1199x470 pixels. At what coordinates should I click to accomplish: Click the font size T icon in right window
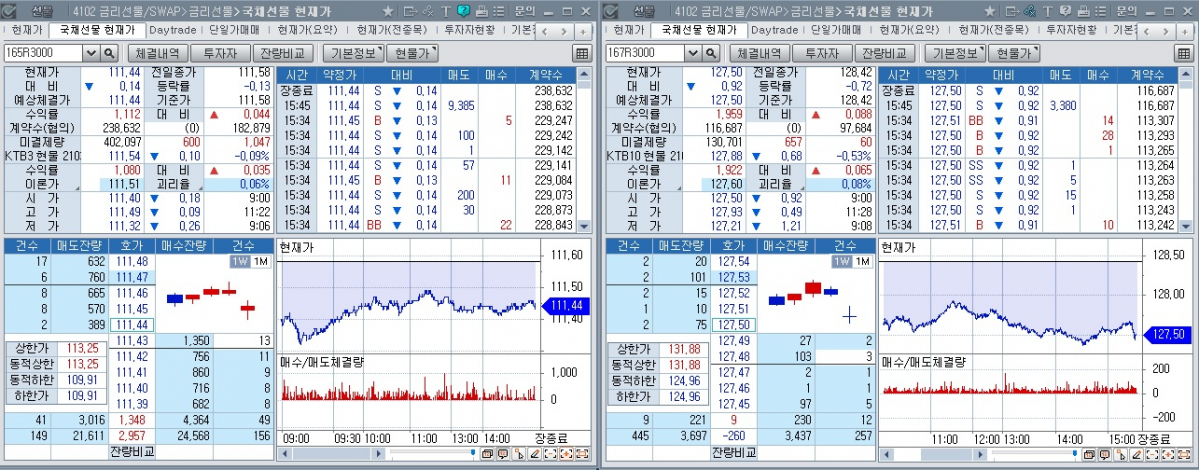(x=1048, y=11)
